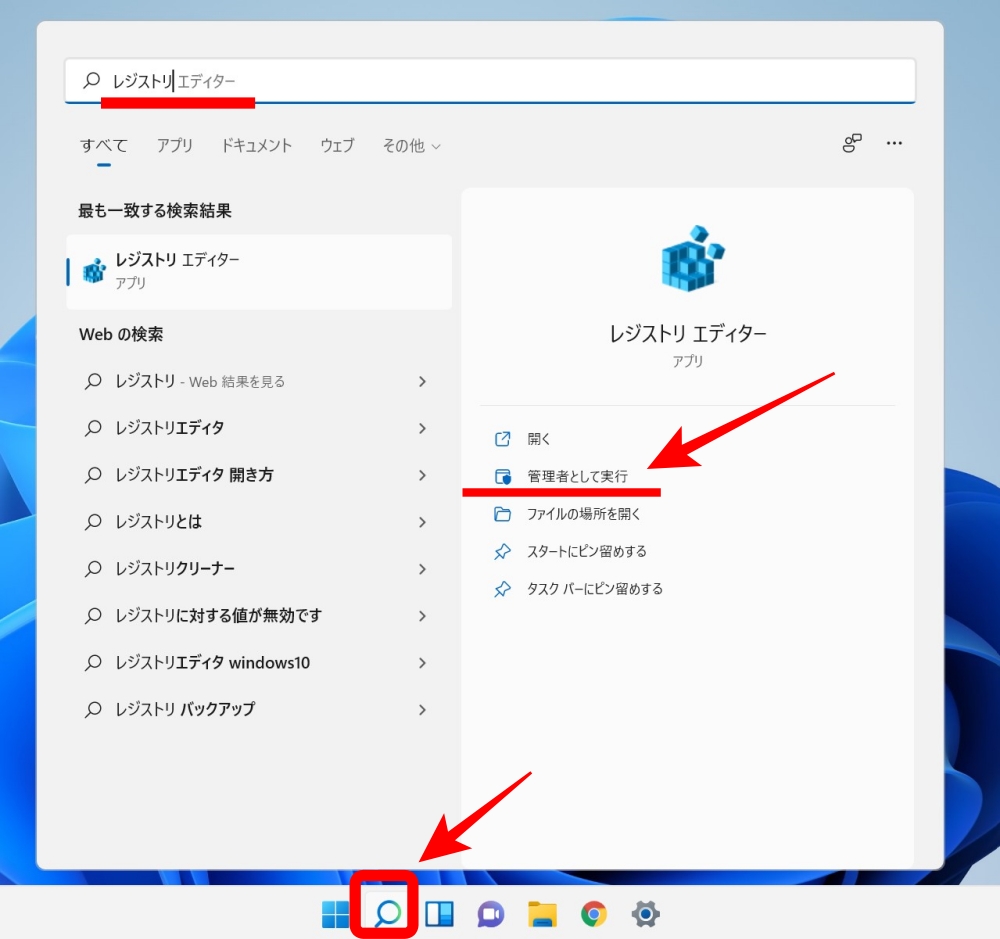The image size is (1000, 939).
Task: Click search icon beside レジストリに対する値が無効です
Action: click(x=93, y=616)
